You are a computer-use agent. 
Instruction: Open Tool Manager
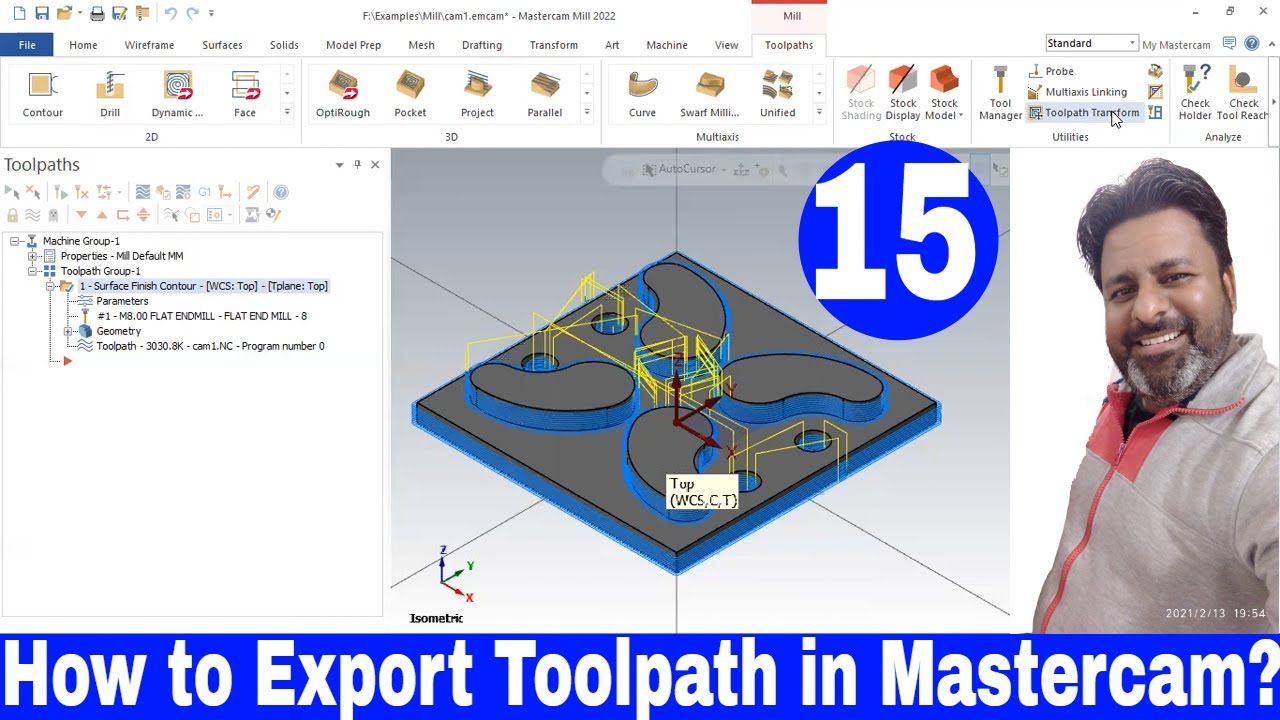[x=1000, y=94]
